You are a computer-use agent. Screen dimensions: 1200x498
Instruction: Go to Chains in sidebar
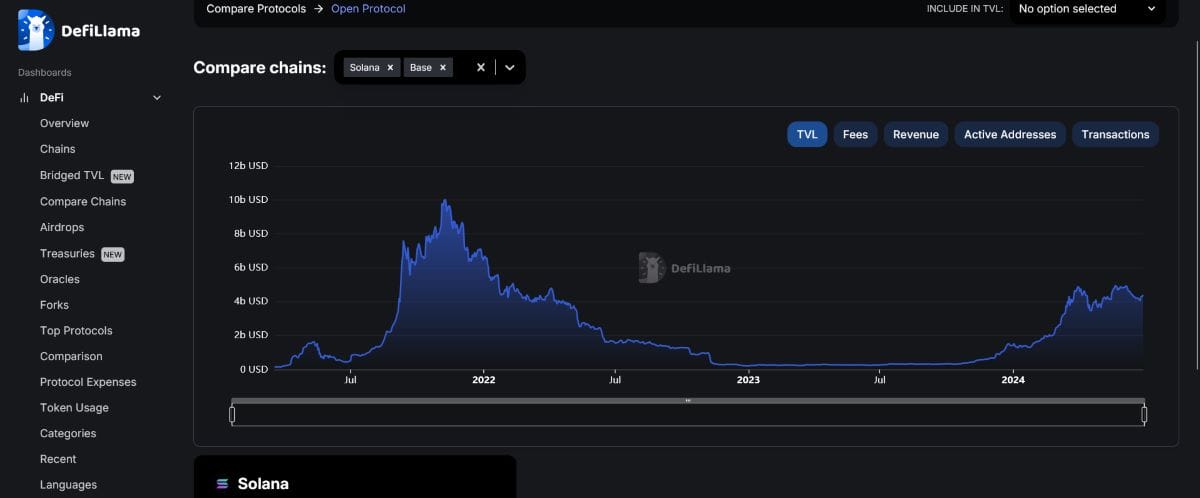[57, 149]
